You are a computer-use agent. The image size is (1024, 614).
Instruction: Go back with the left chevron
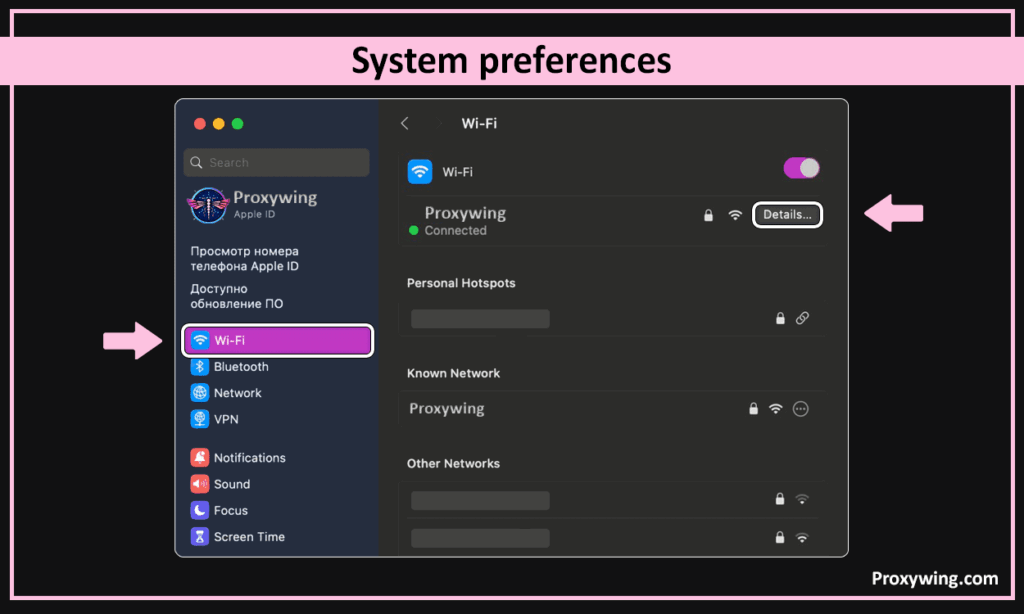coord(405,123)
